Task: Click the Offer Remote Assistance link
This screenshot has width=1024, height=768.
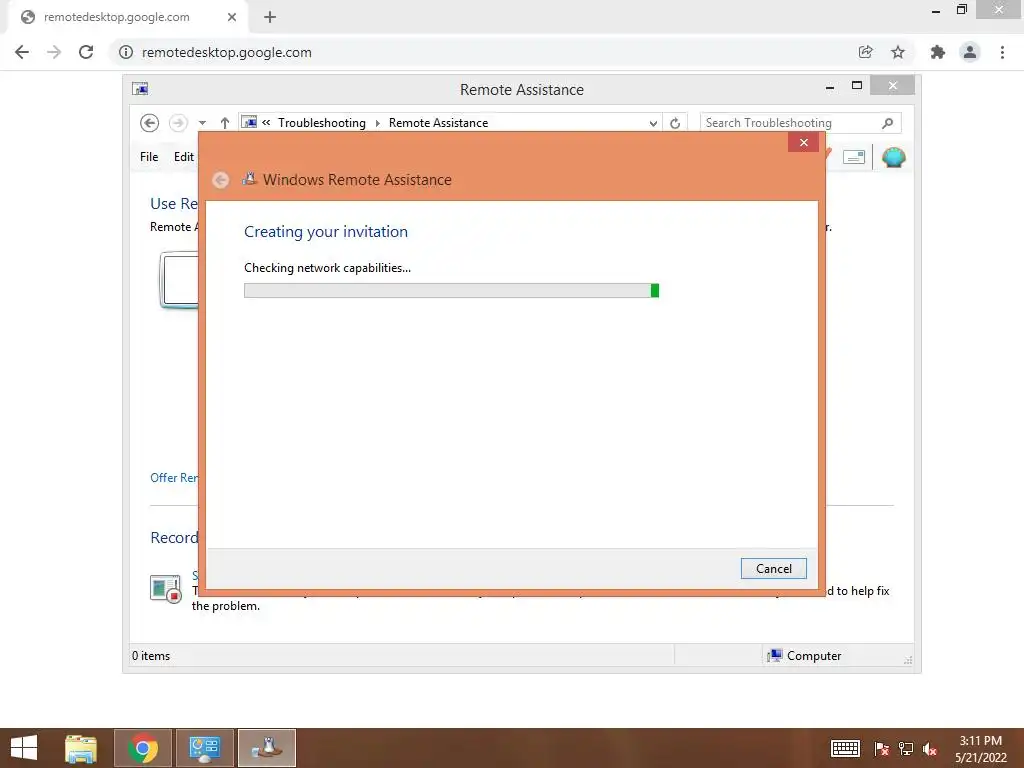Action: 174,478
